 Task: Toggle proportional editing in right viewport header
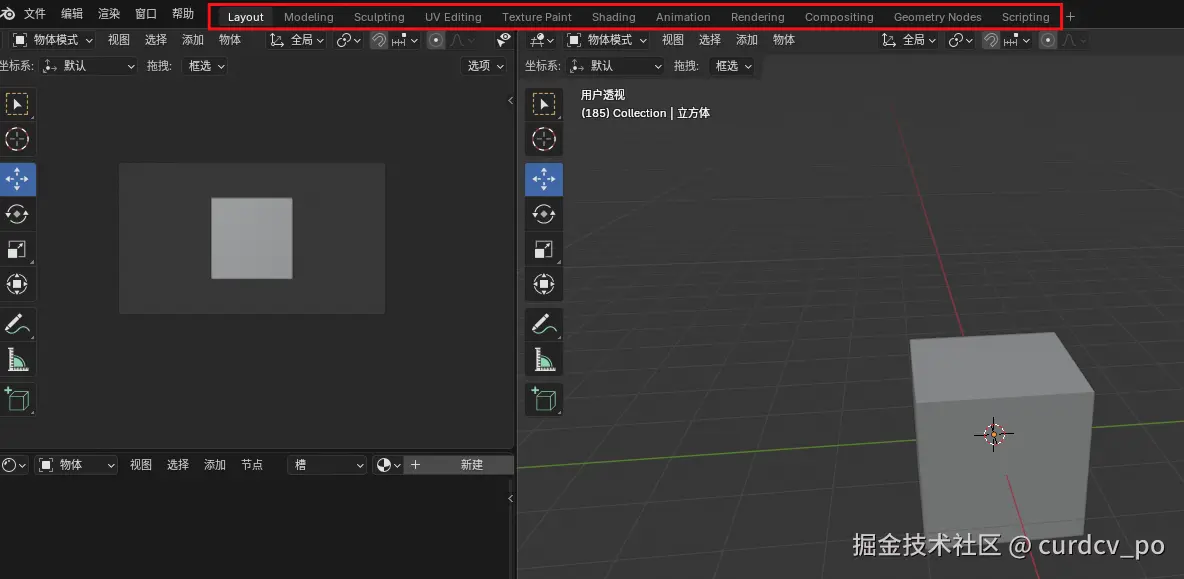1047,40
